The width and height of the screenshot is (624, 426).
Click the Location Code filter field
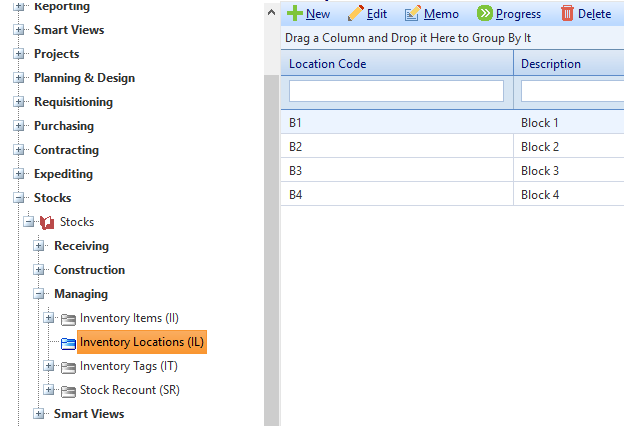point(396,91)
